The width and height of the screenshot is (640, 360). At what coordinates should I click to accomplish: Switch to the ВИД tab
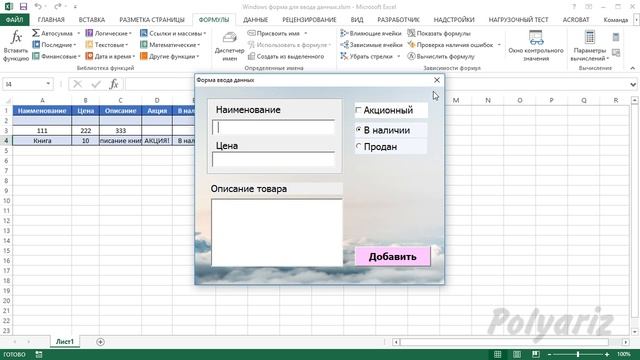[357, 20]
